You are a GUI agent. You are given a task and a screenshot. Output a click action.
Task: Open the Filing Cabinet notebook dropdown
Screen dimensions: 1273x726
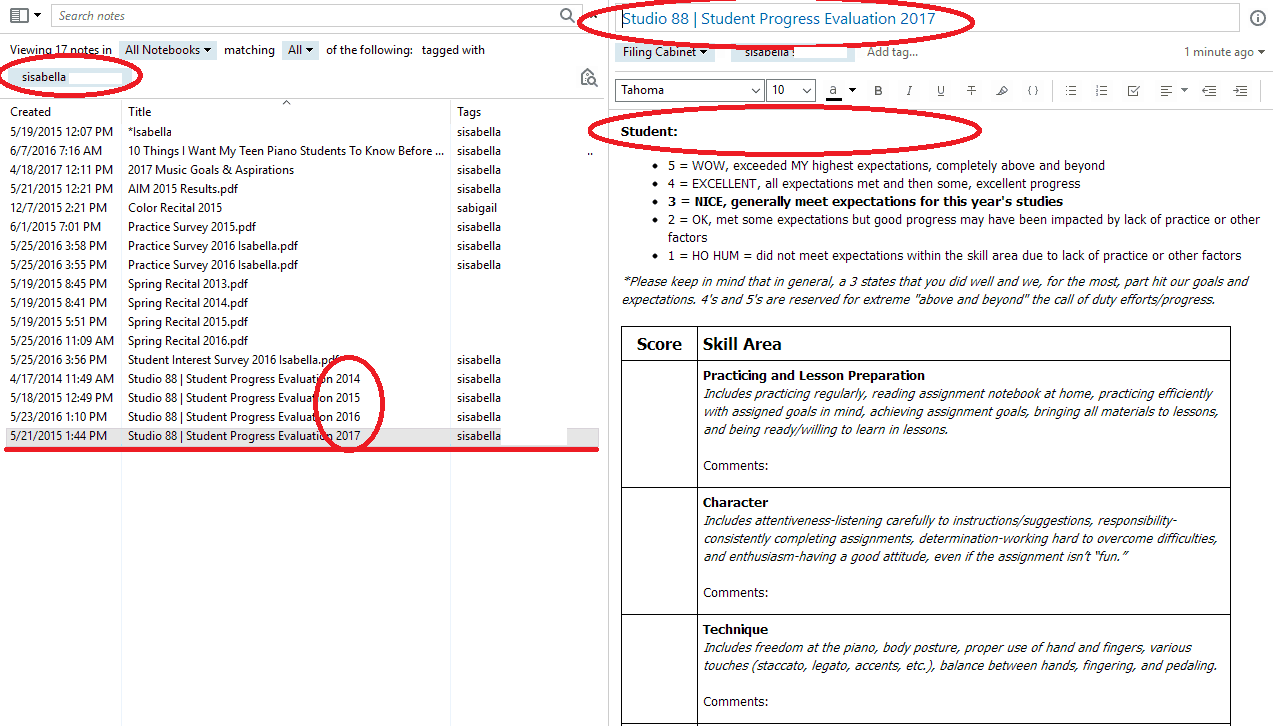[x=665, y=52]
